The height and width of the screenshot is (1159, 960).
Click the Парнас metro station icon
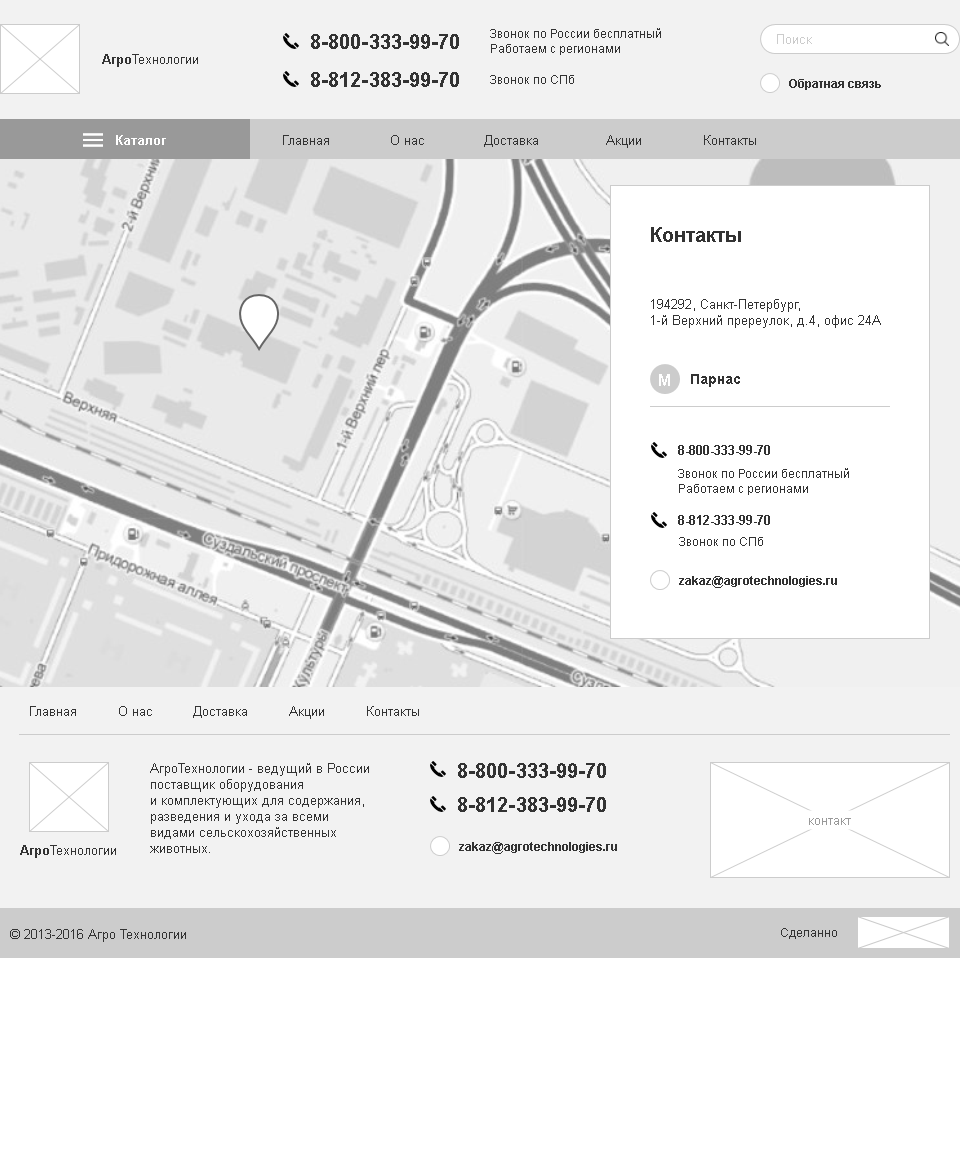(664, 379)
